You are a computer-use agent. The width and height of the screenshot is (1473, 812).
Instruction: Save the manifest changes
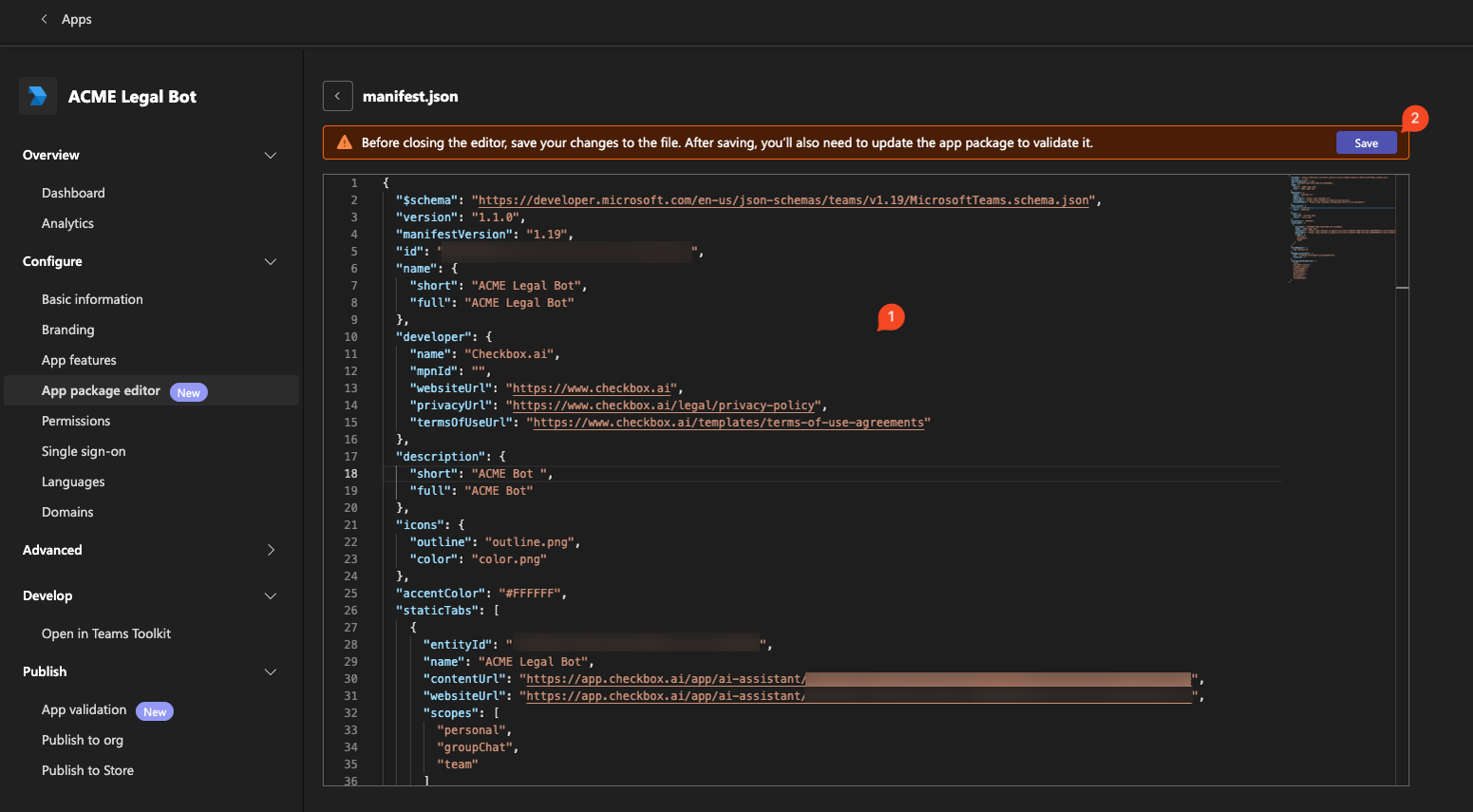pos(1367,142)
